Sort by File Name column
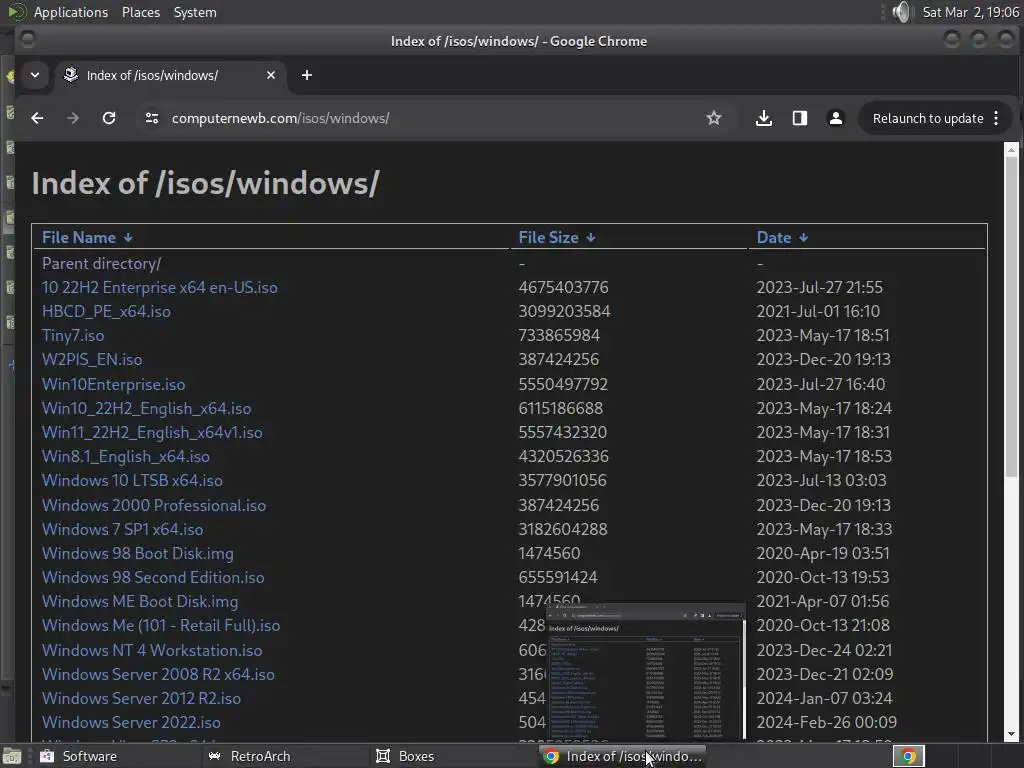 point(88,238)
